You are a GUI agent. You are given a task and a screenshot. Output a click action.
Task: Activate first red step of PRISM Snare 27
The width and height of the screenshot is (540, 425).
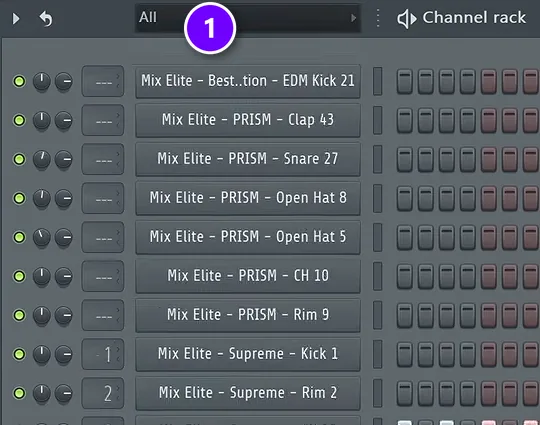[489, 159]
